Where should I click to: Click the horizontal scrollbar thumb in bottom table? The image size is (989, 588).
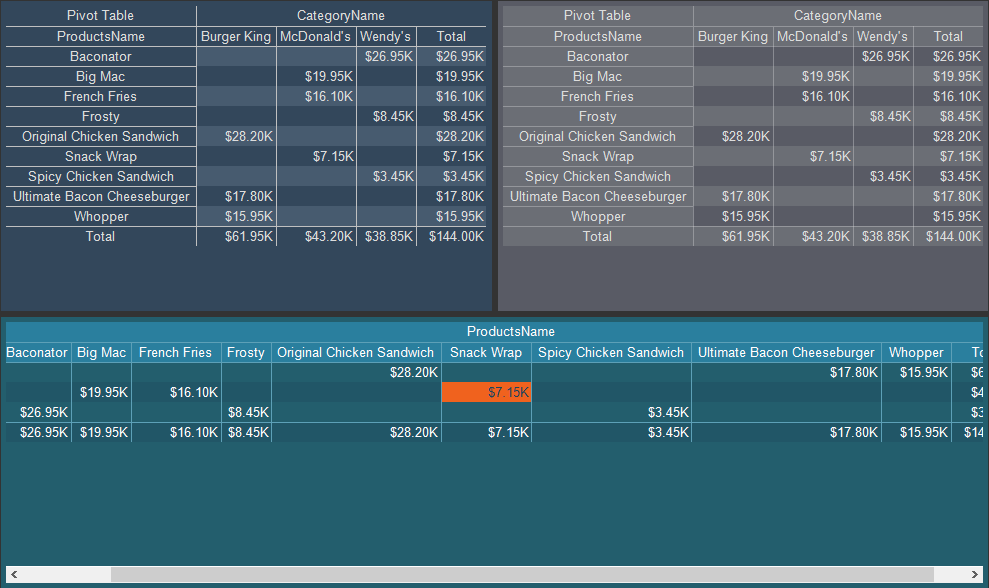[520, 575]
